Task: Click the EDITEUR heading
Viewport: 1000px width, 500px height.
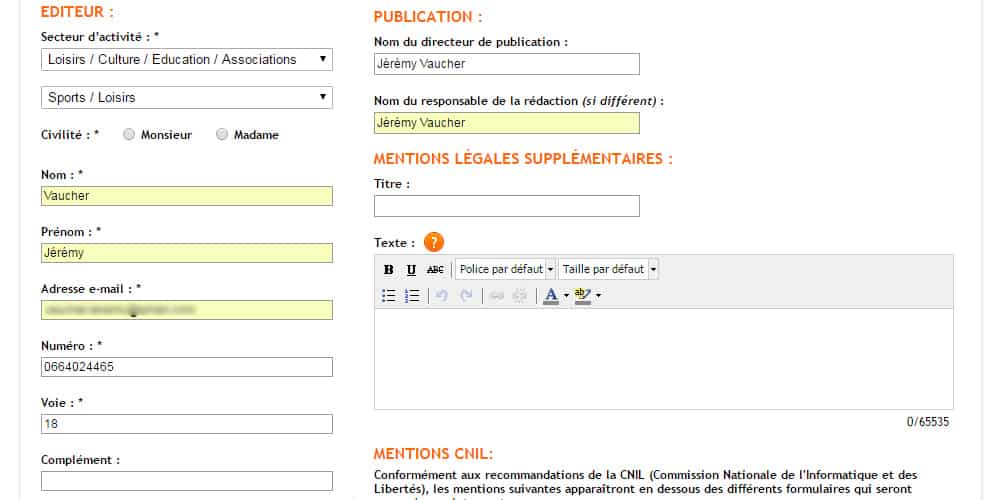Action: click(77, 11)
